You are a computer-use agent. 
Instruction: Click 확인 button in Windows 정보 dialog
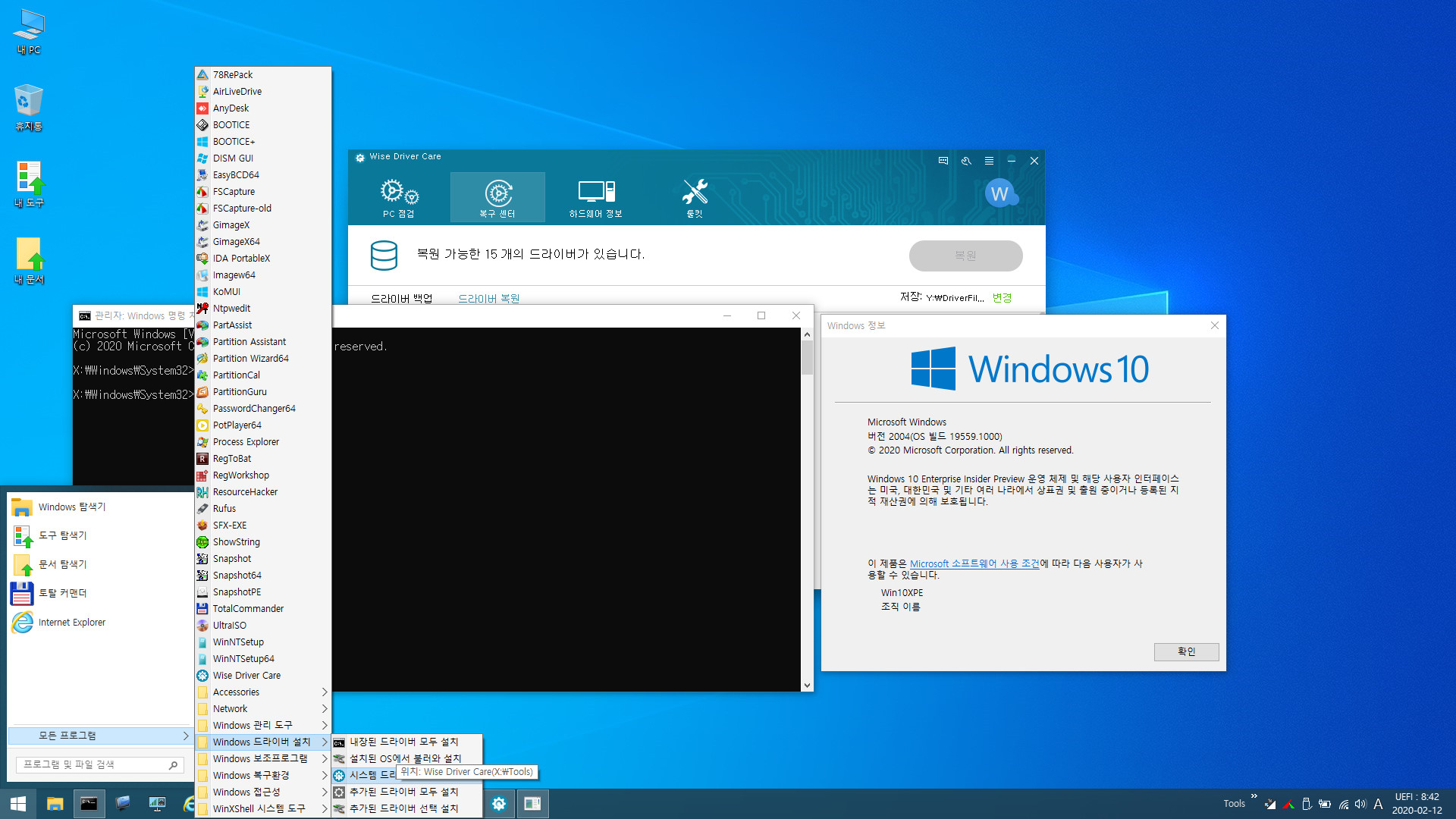point(1186,651)
